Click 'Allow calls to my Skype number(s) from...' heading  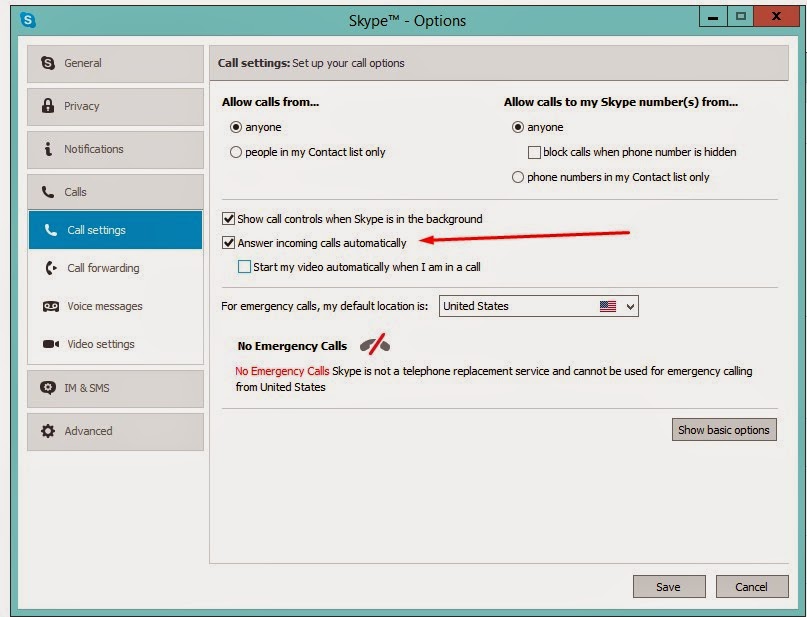pyautogui.click(x=621, y=102)
